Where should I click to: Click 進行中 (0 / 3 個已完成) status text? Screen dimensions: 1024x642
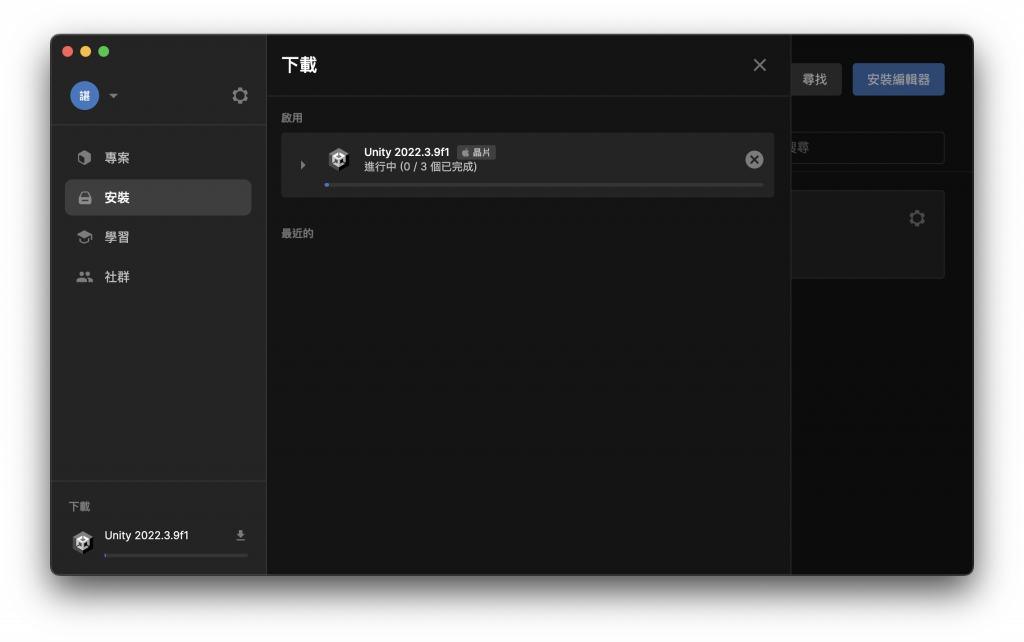(x=421, y=167)
